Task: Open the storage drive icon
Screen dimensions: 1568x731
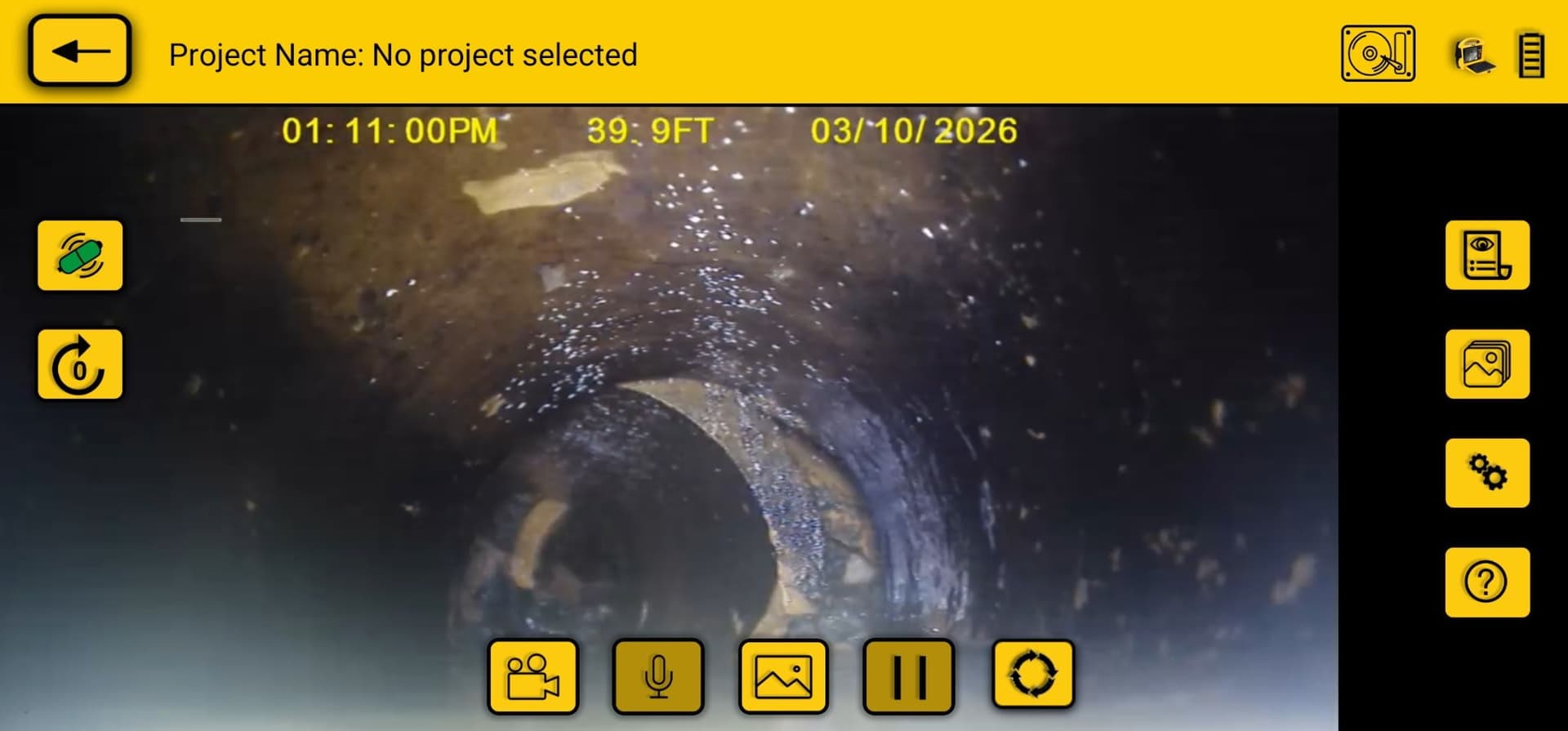Action: (1378, 54)
